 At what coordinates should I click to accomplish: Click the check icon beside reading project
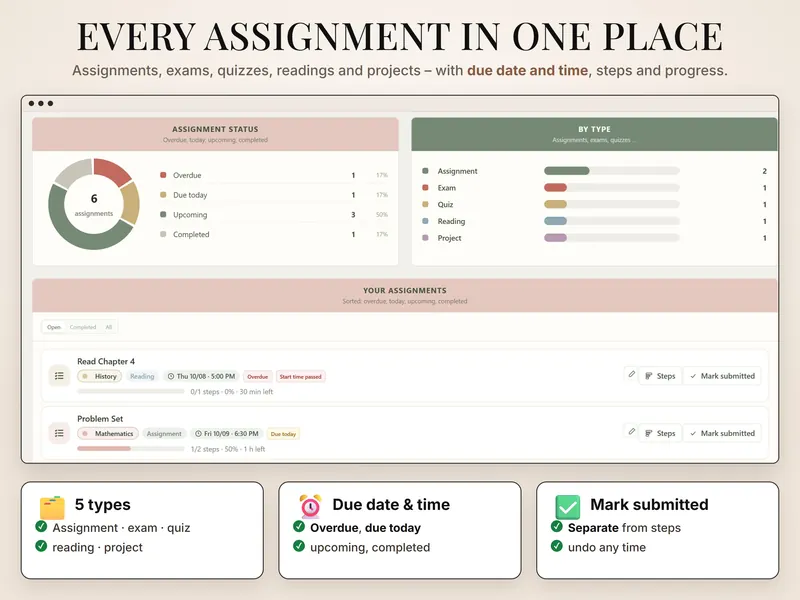coord(41,546)
